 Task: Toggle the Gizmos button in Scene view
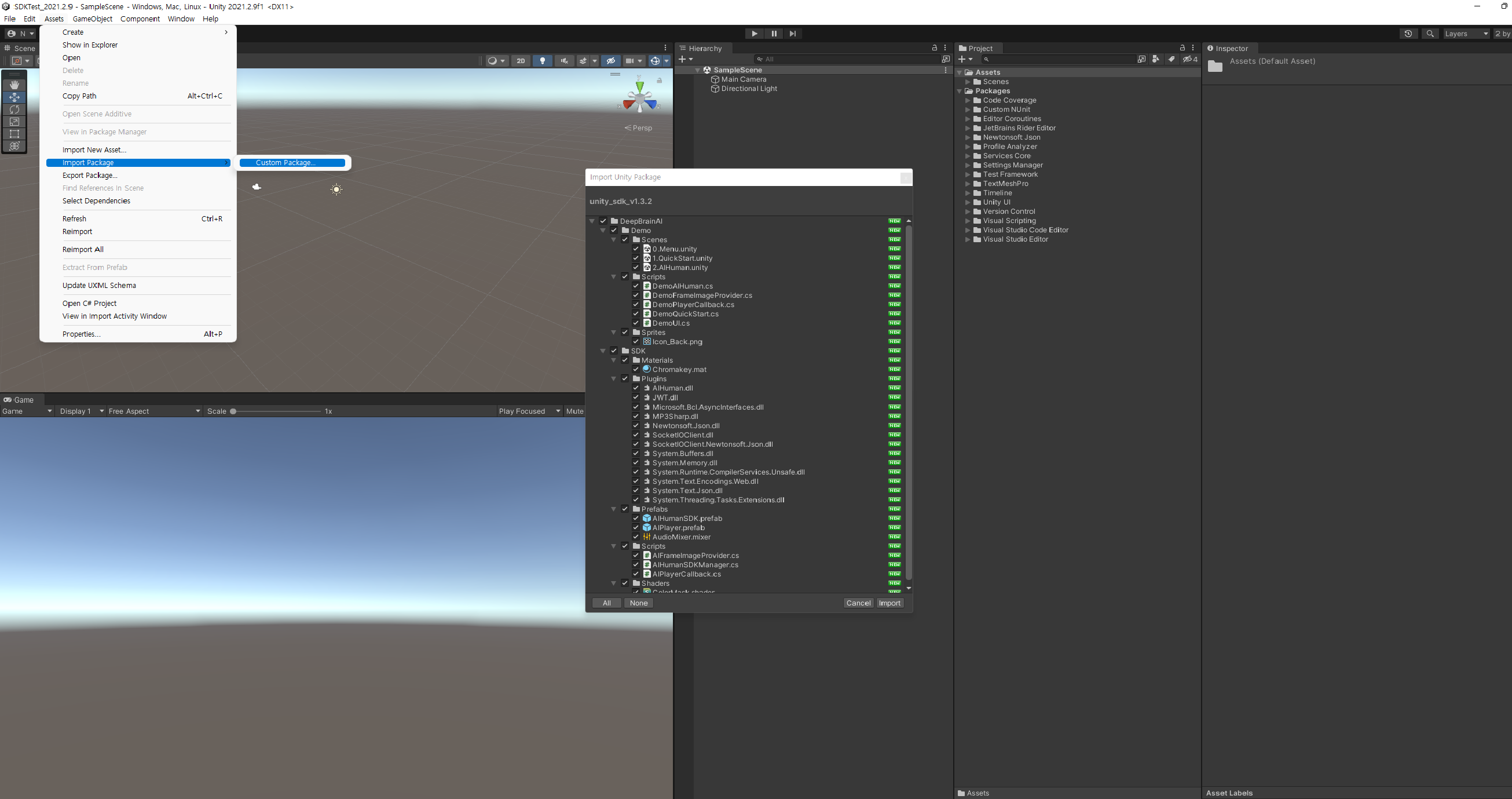click(655, 61)
